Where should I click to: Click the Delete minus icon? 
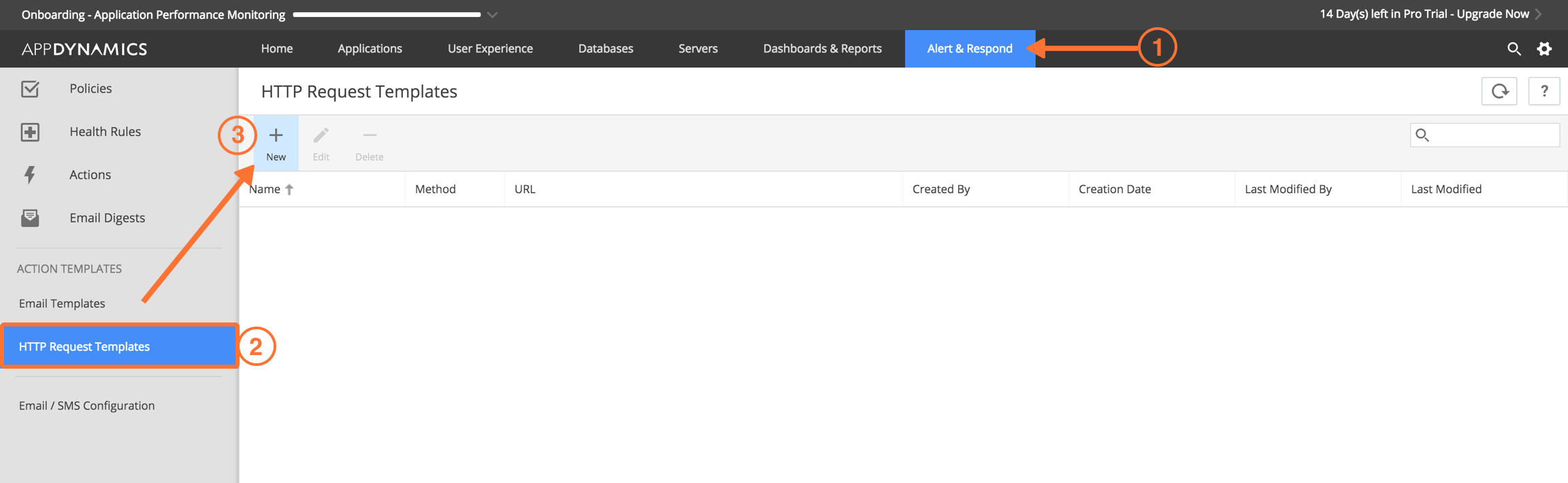(x=370, y=135)
